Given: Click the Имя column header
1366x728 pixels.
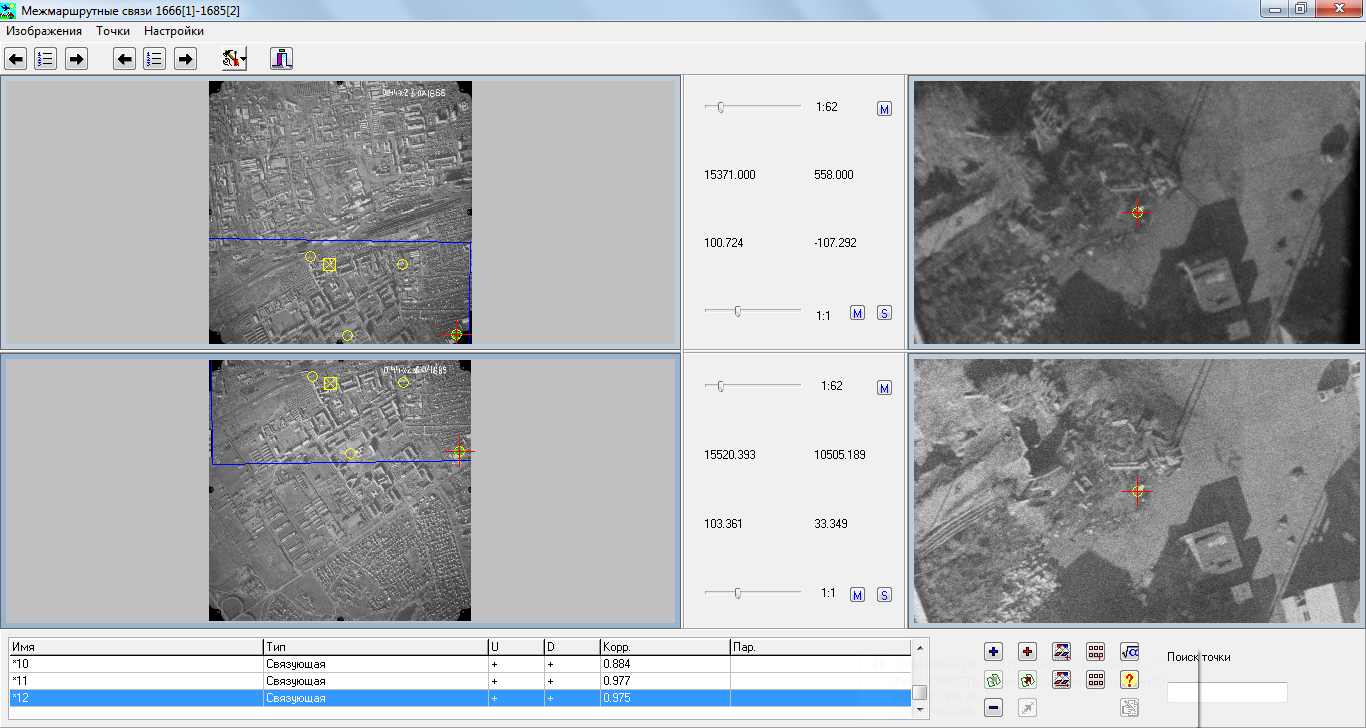Looking at the screenshot, I should click(x=136, y=647).
